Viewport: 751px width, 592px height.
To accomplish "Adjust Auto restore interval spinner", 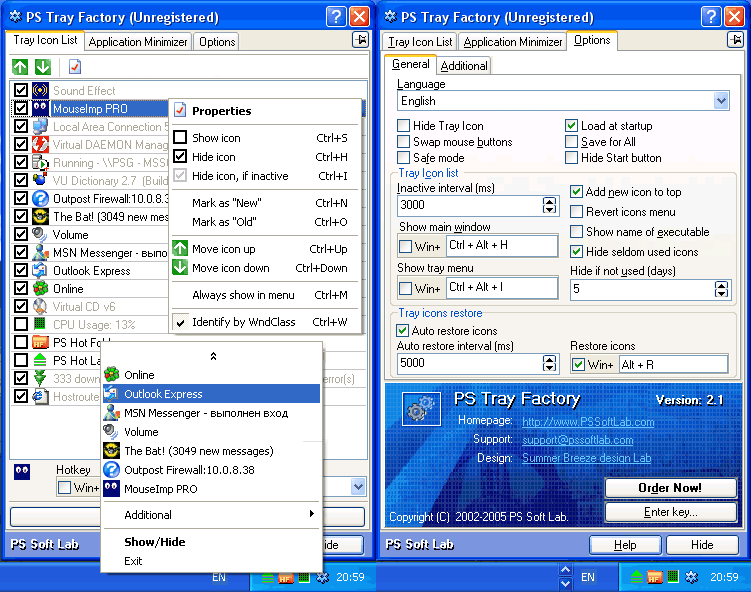I will pyautogui.click(x=549, y=363).
